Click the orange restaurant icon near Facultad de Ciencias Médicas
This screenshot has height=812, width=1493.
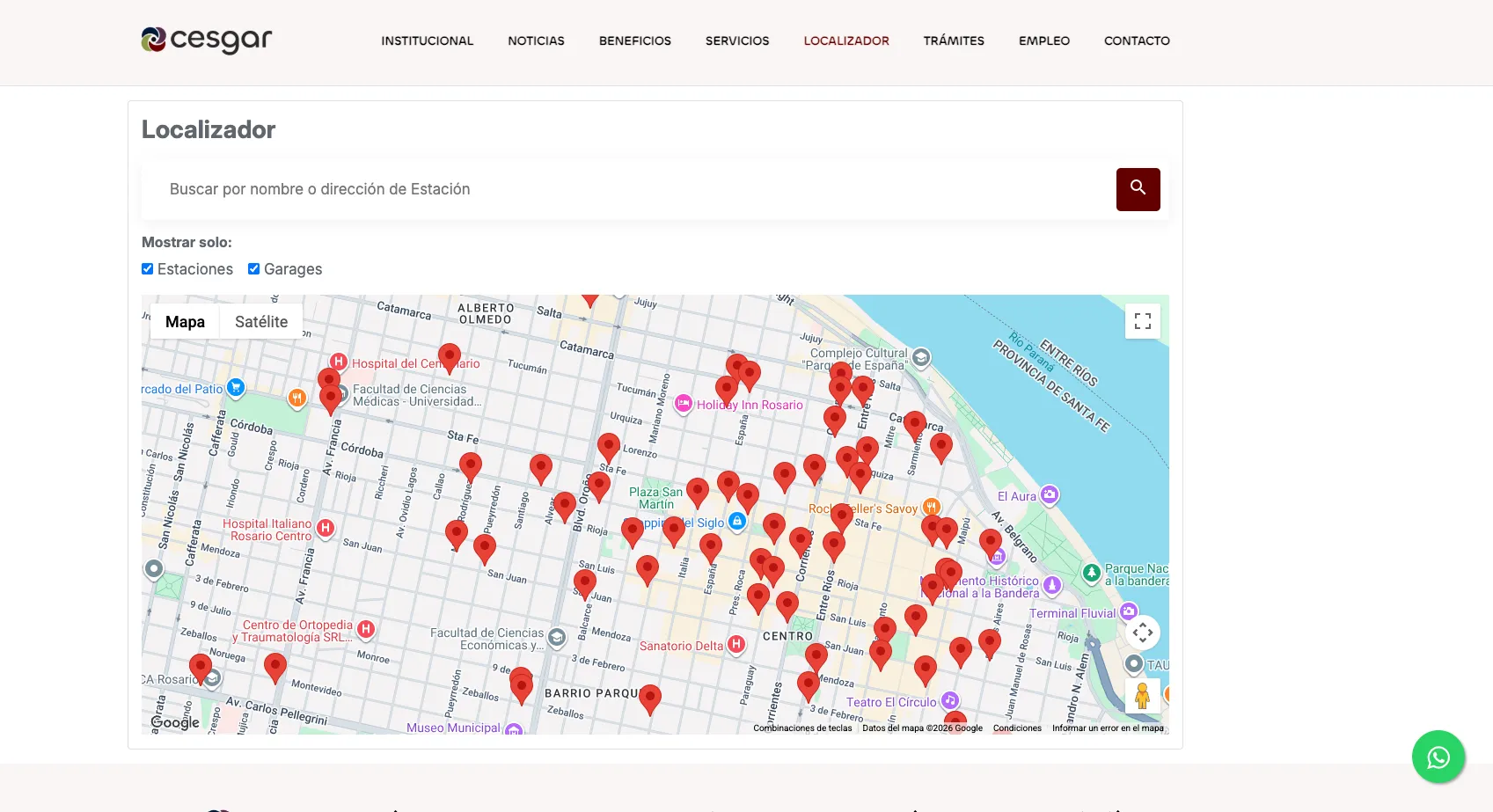click(297, 398)
